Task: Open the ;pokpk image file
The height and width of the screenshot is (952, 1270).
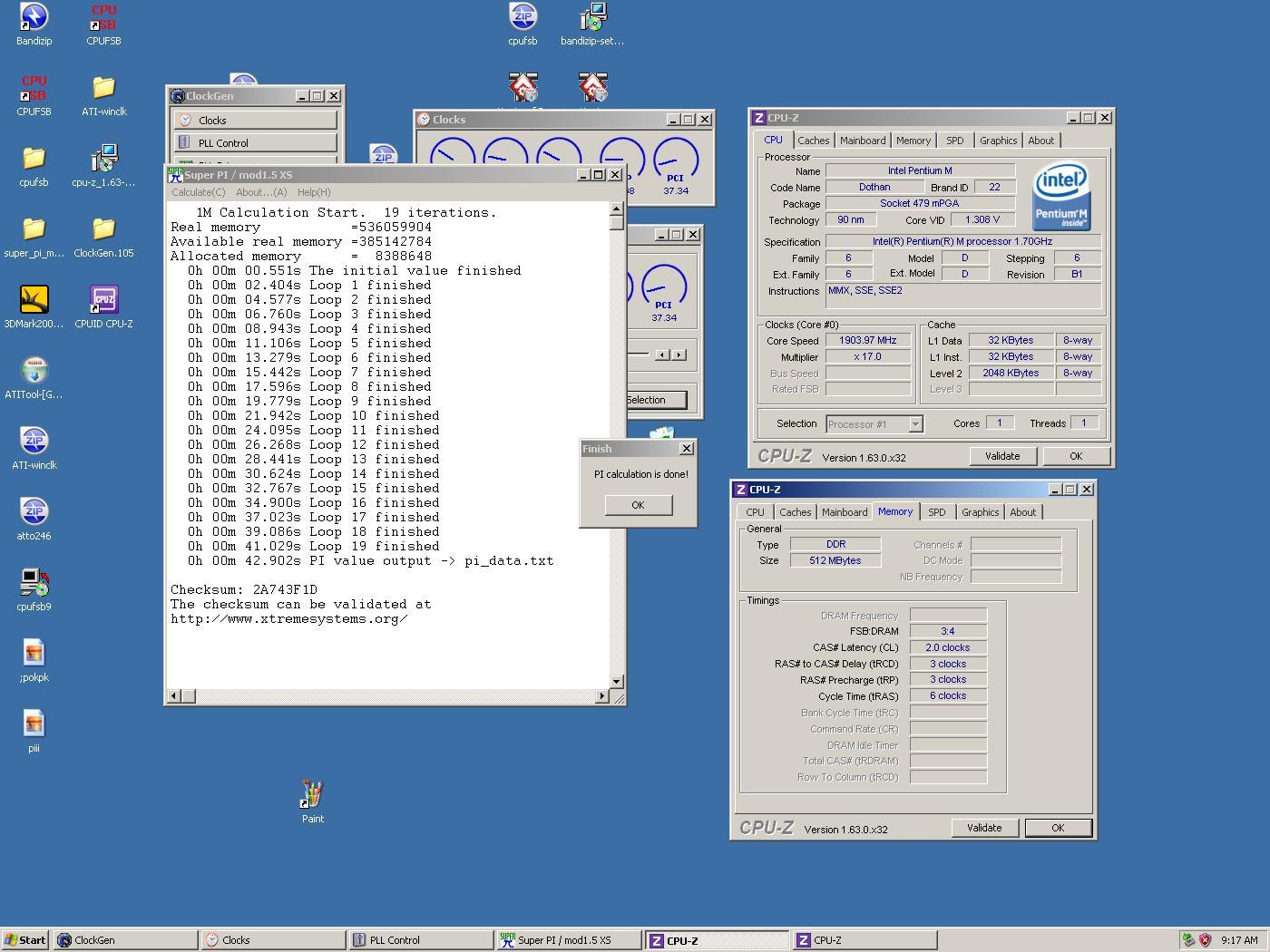Action: (34, 661)
